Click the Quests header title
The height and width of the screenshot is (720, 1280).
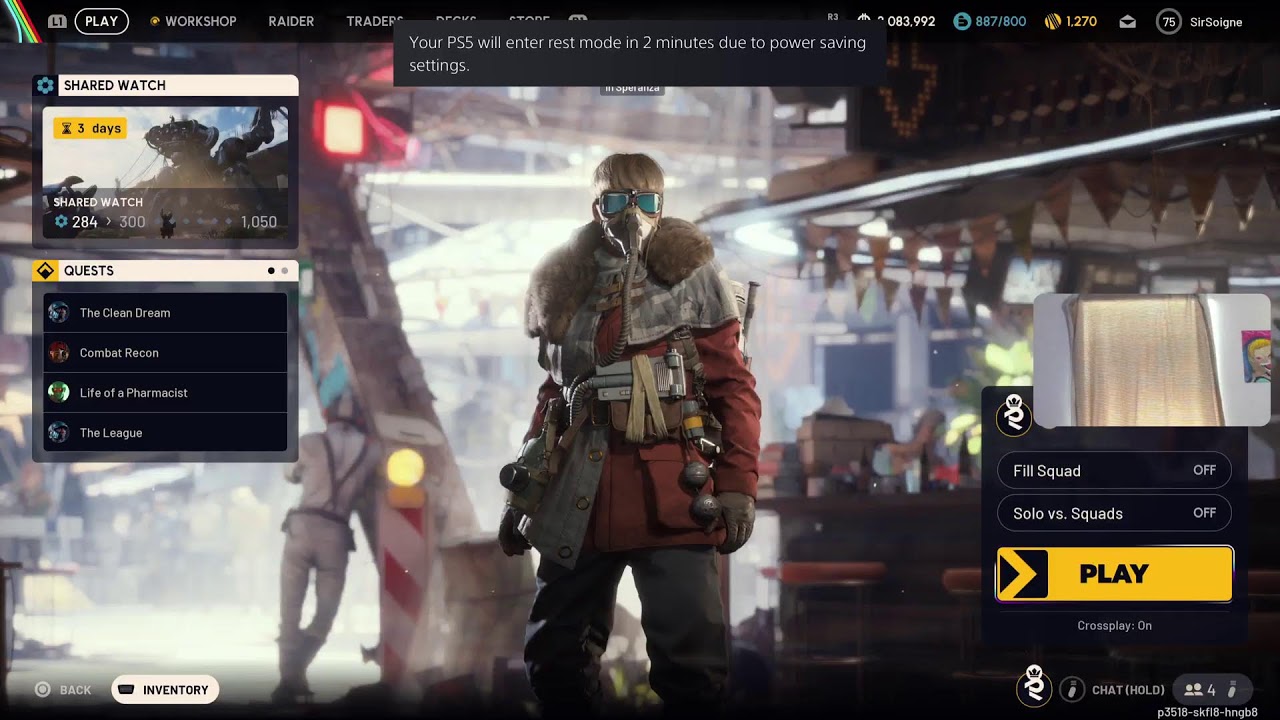click(89, 271)
